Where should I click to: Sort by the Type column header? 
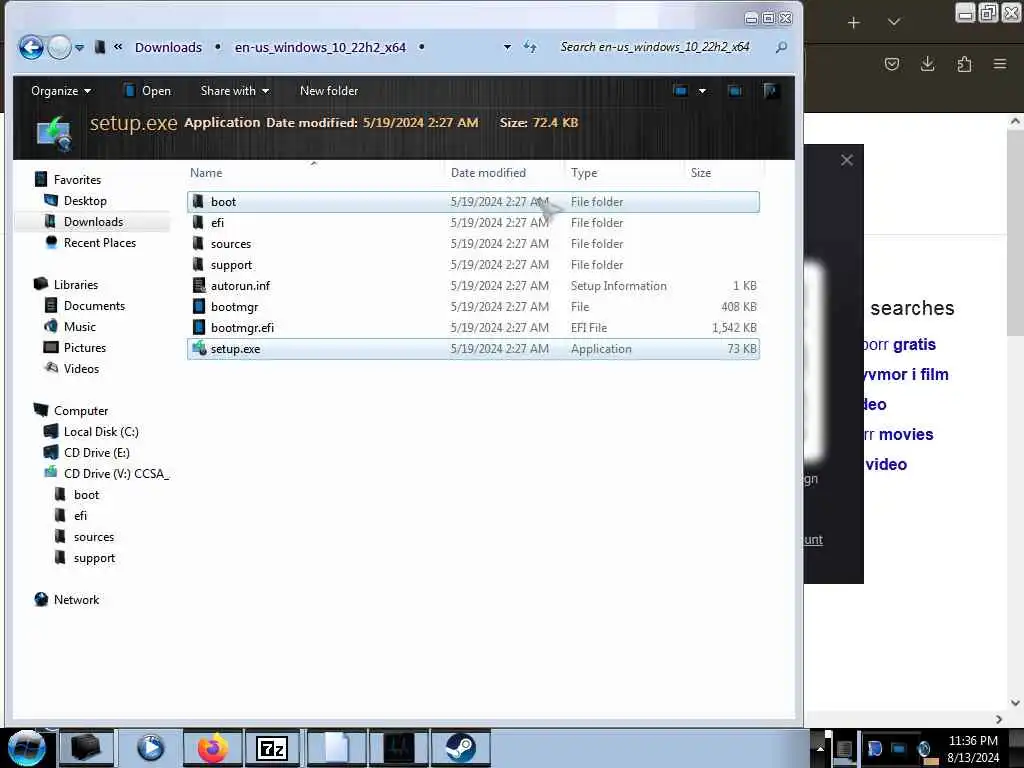(584, 172)
